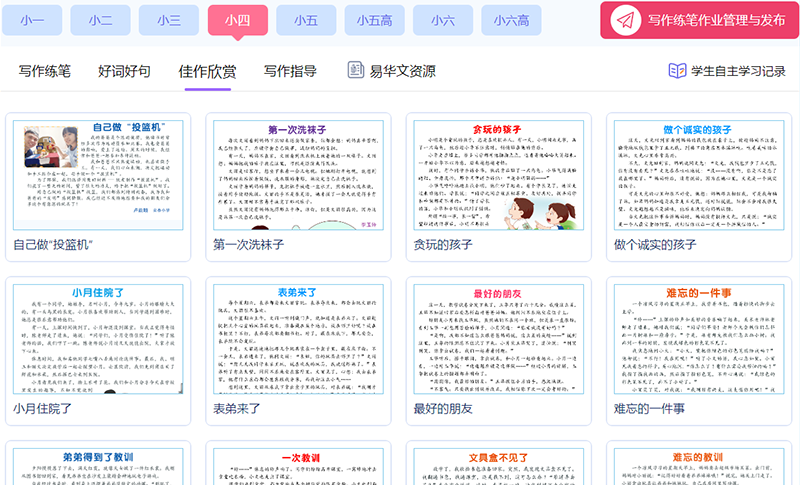
Task: Open the 写作练笔 tab
Action: [45, 71]
